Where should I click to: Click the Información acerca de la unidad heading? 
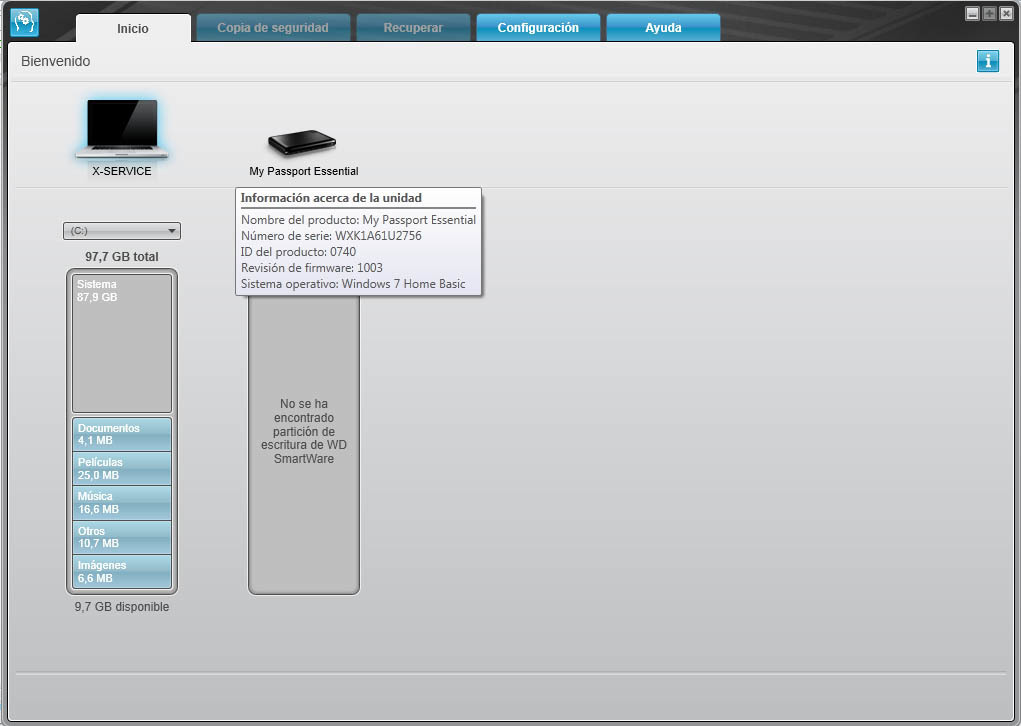tap(331, 198)
